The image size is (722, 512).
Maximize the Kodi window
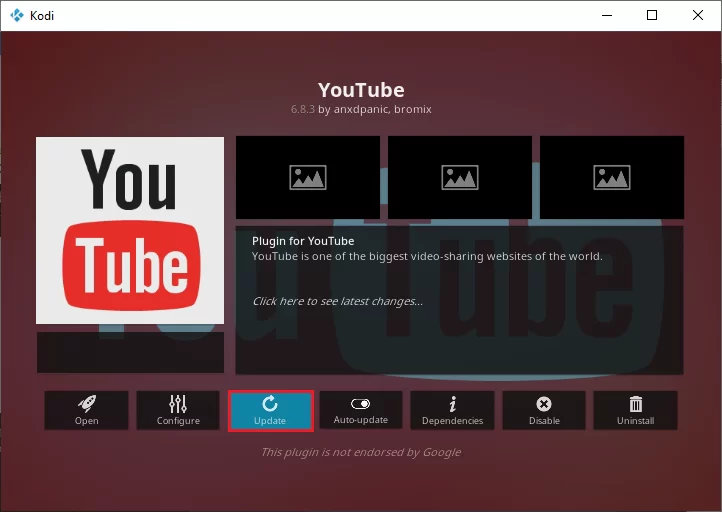652,15
